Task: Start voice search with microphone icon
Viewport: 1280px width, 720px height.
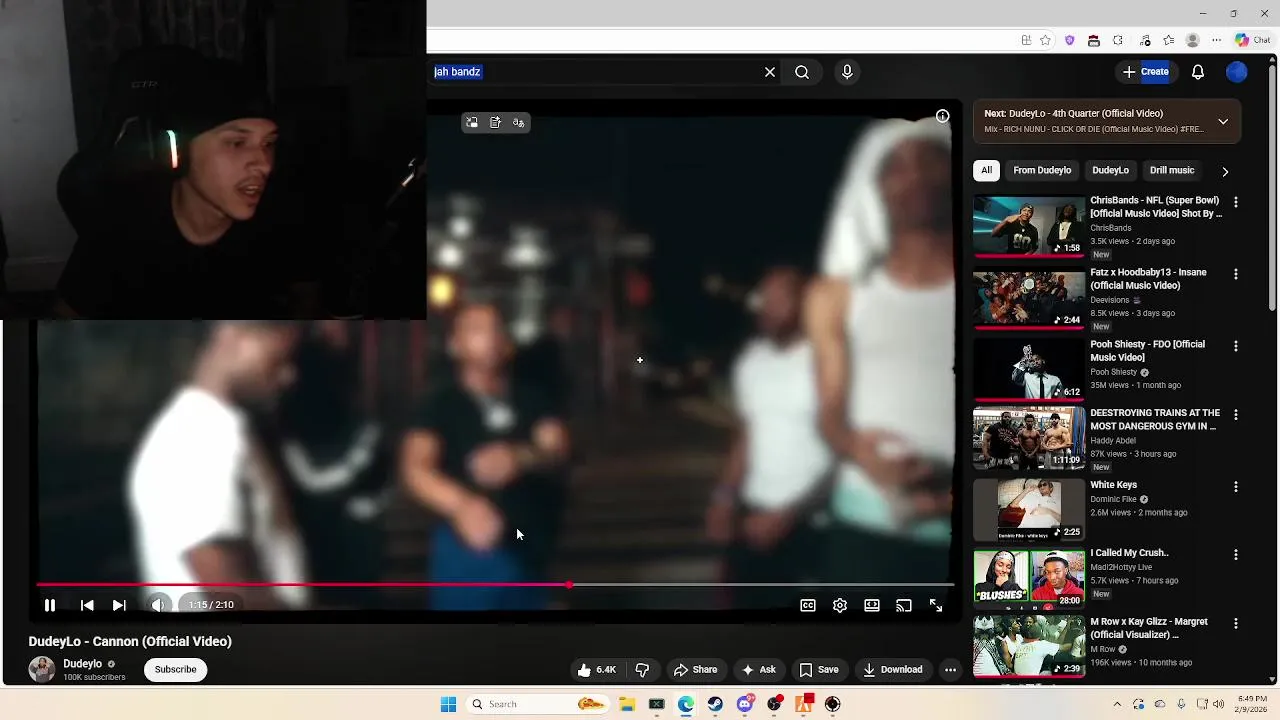Action: coord(847,72)
